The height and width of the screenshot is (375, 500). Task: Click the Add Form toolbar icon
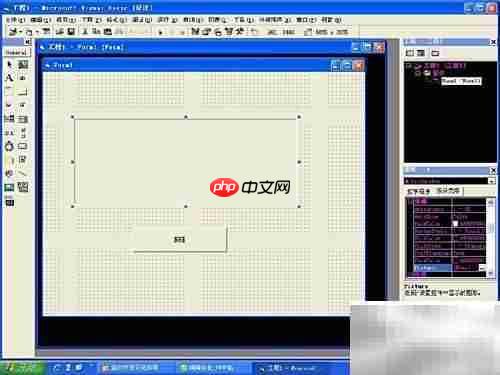pos(29,32)
